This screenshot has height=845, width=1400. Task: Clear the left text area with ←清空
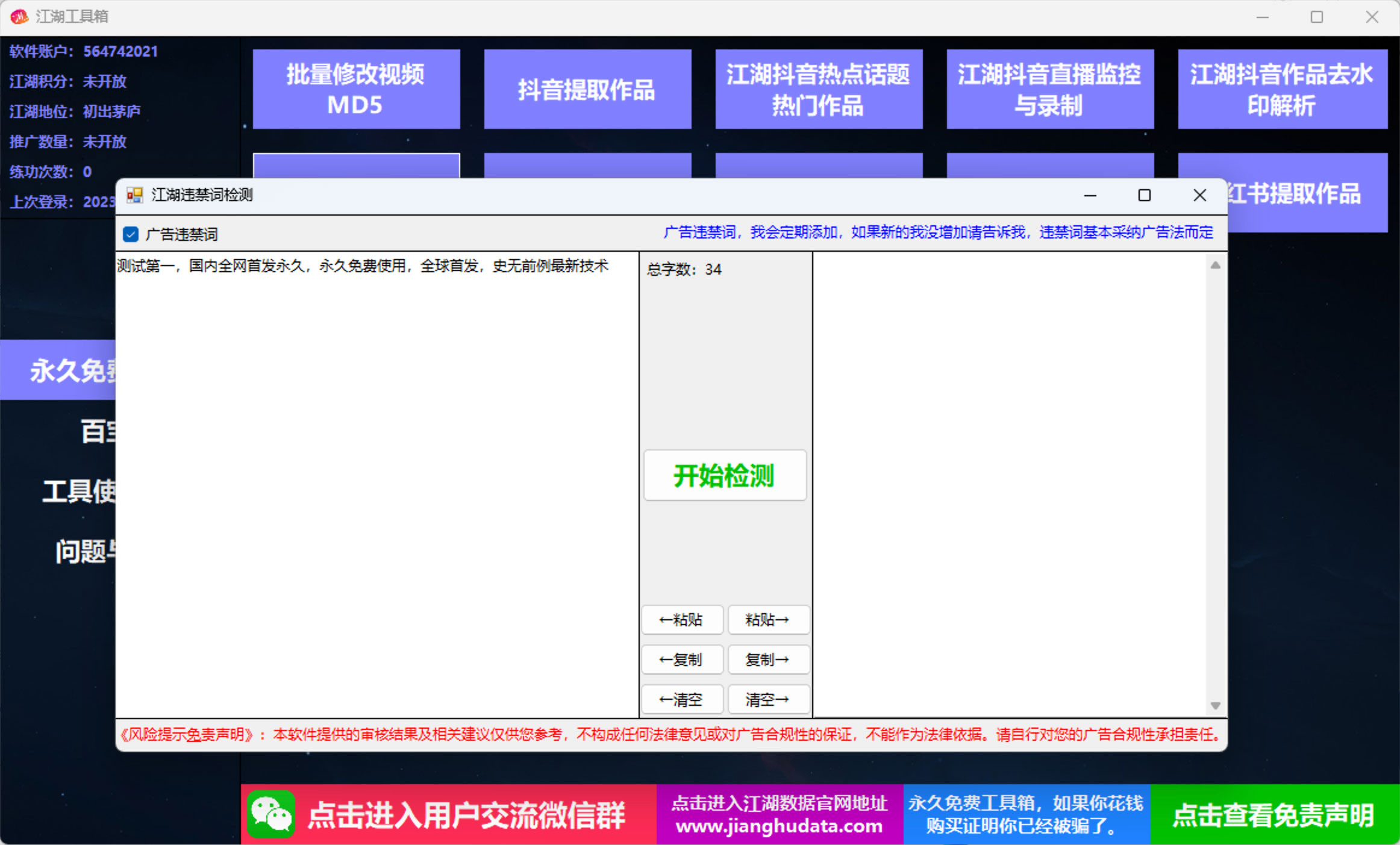click(x=681, y=699)
